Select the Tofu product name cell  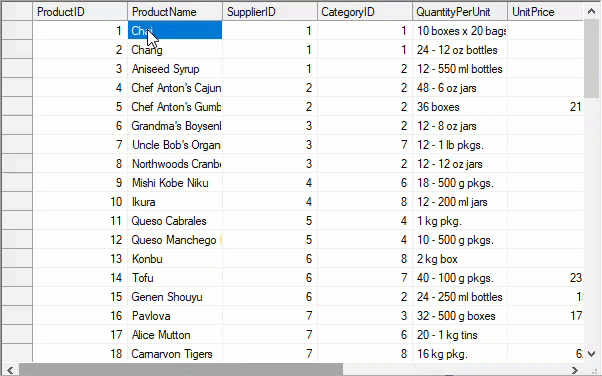pos(175,278)
